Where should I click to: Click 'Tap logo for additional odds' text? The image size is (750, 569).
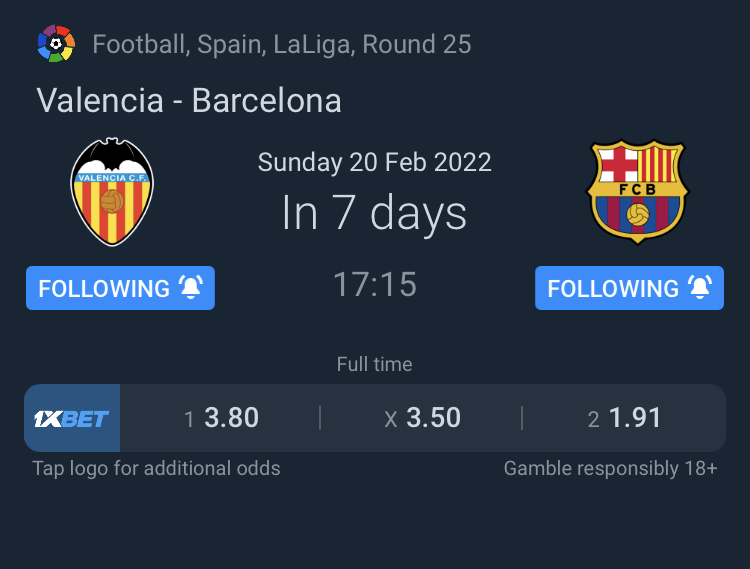pyautogui.click(x=156, y=468)
